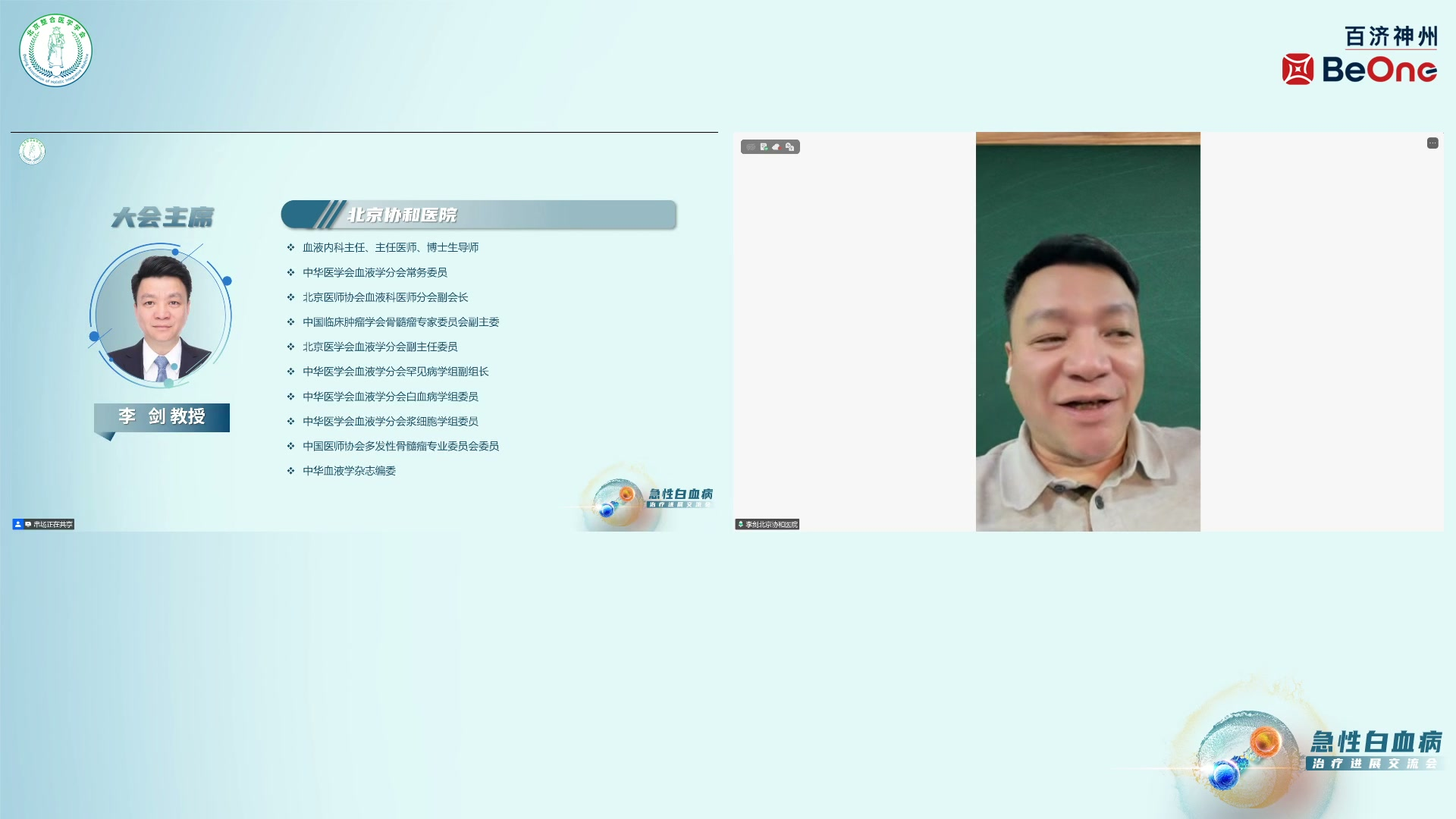Click the 大会主席 title text
The width and height of the screenshot is (1456, 819).
pos(162,218)
